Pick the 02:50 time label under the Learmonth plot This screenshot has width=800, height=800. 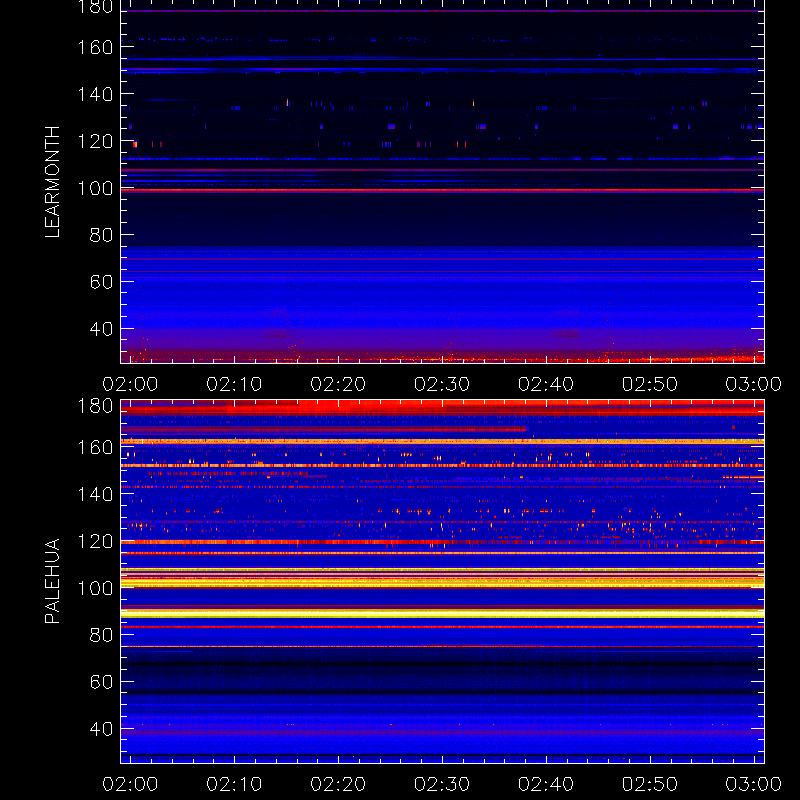650,384
